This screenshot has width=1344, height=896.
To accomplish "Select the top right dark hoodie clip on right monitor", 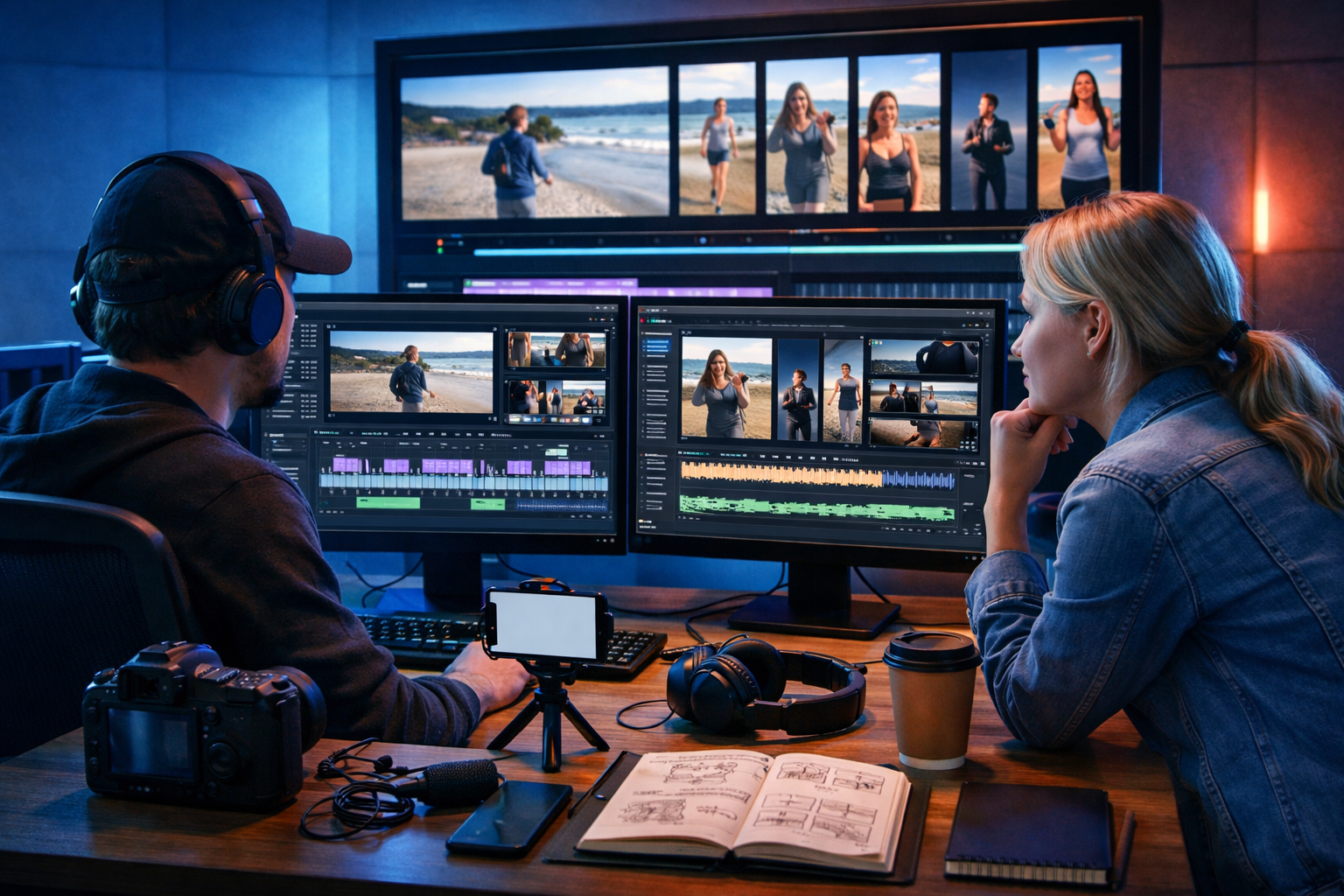I will (x=924, y=357).
